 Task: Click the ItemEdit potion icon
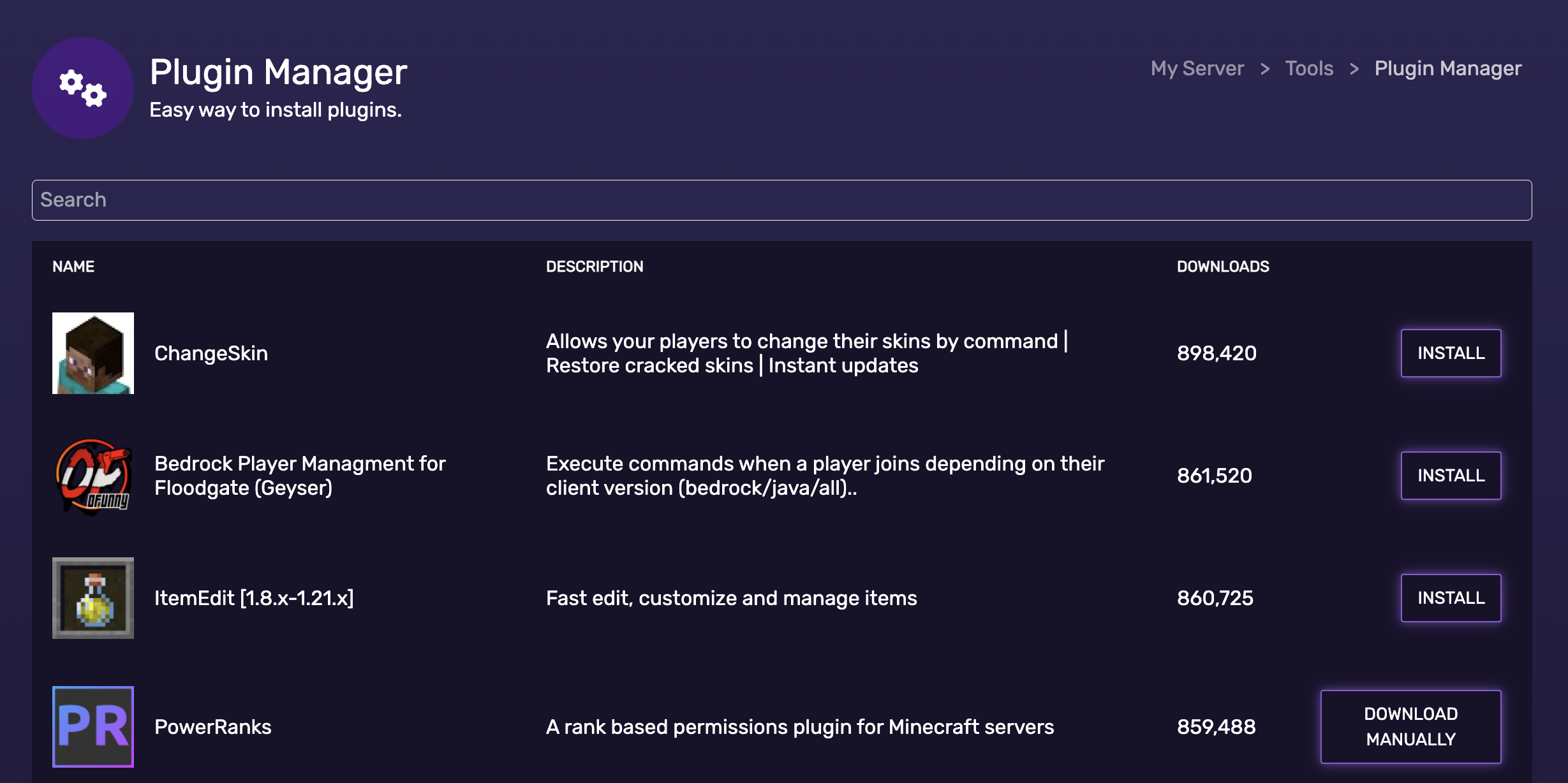pos(92,597)
